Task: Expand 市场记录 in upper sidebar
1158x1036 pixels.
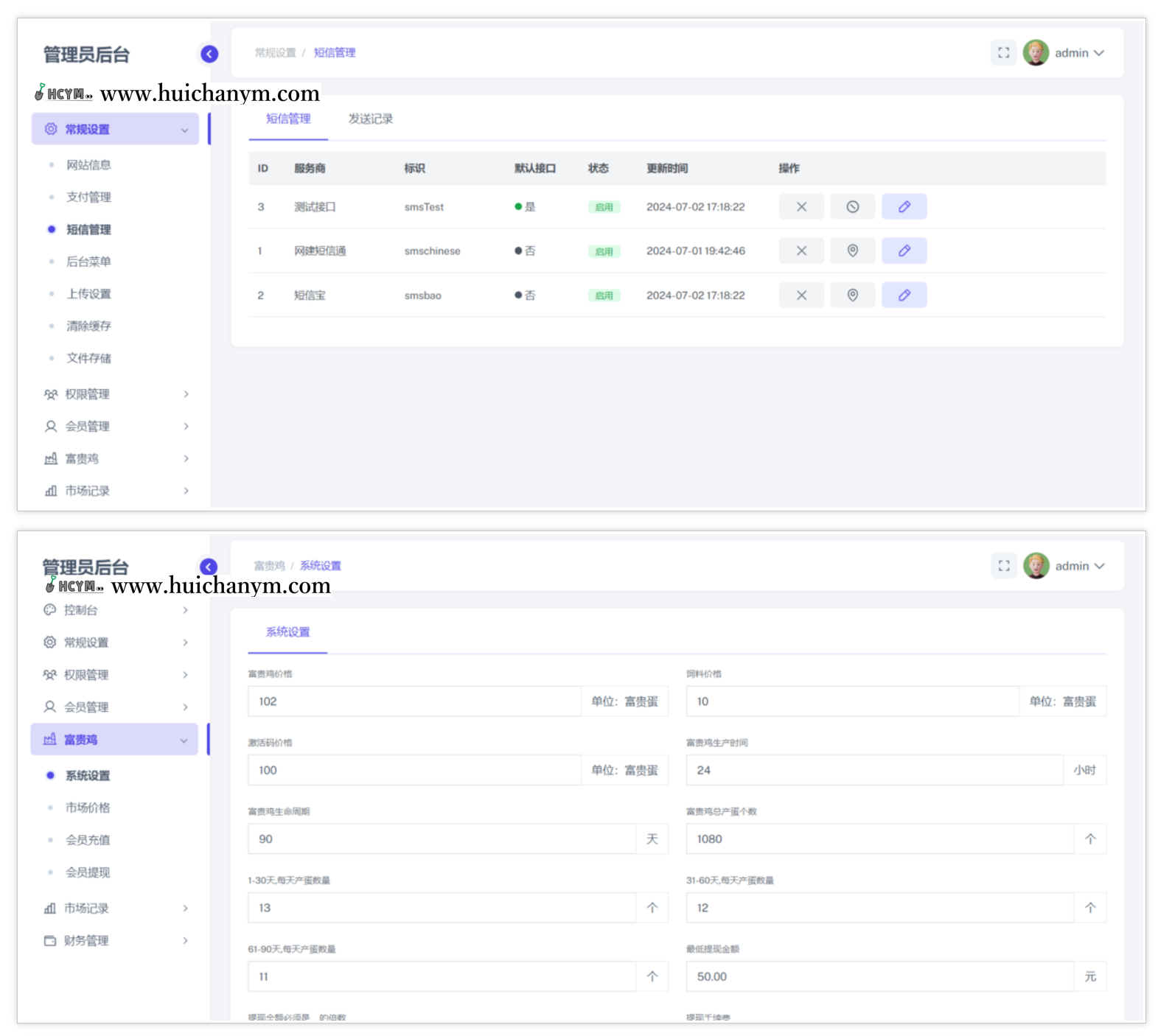Action: tap(115, 491)
